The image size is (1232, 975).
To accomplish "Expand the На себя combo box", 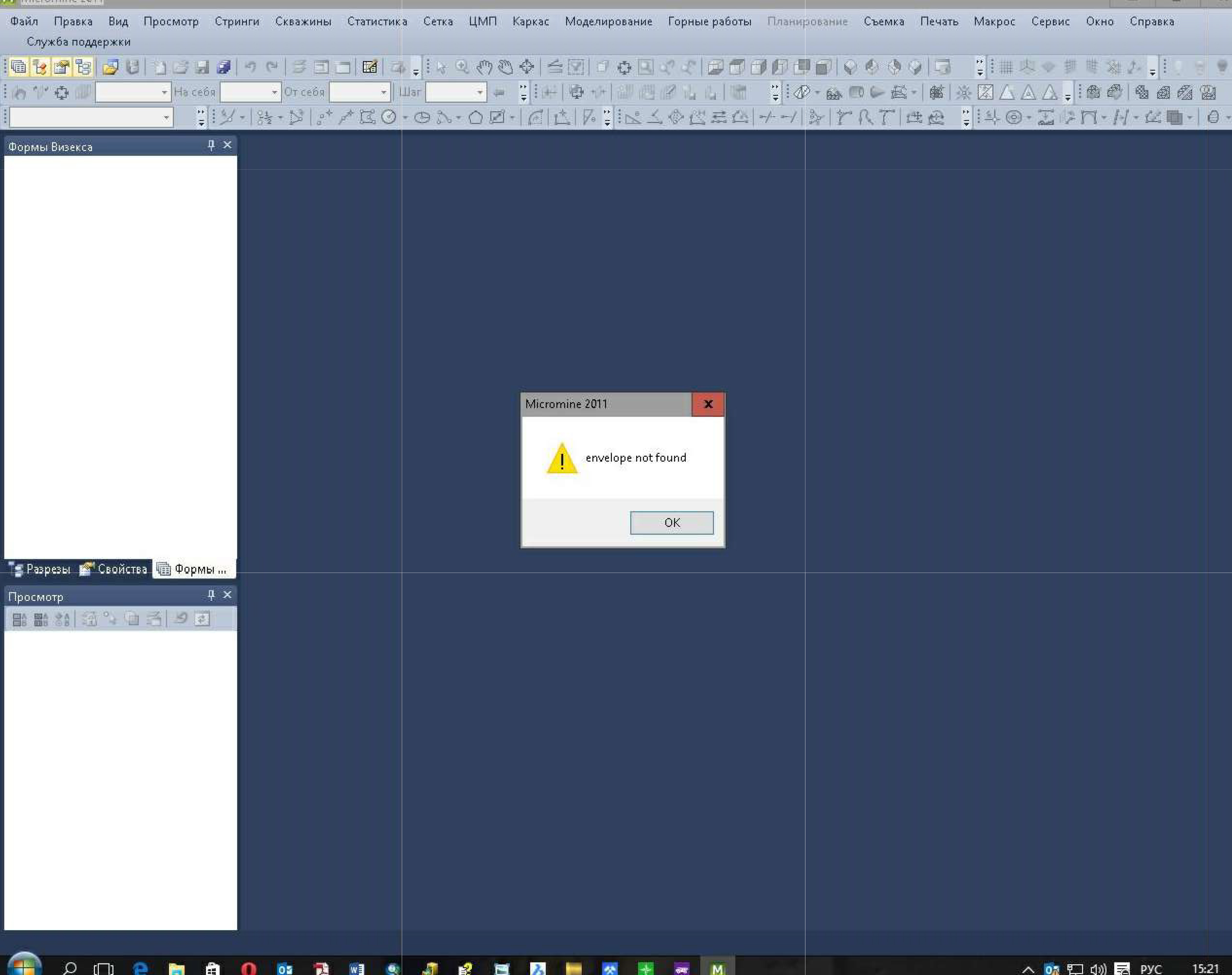I will (274, 92).
